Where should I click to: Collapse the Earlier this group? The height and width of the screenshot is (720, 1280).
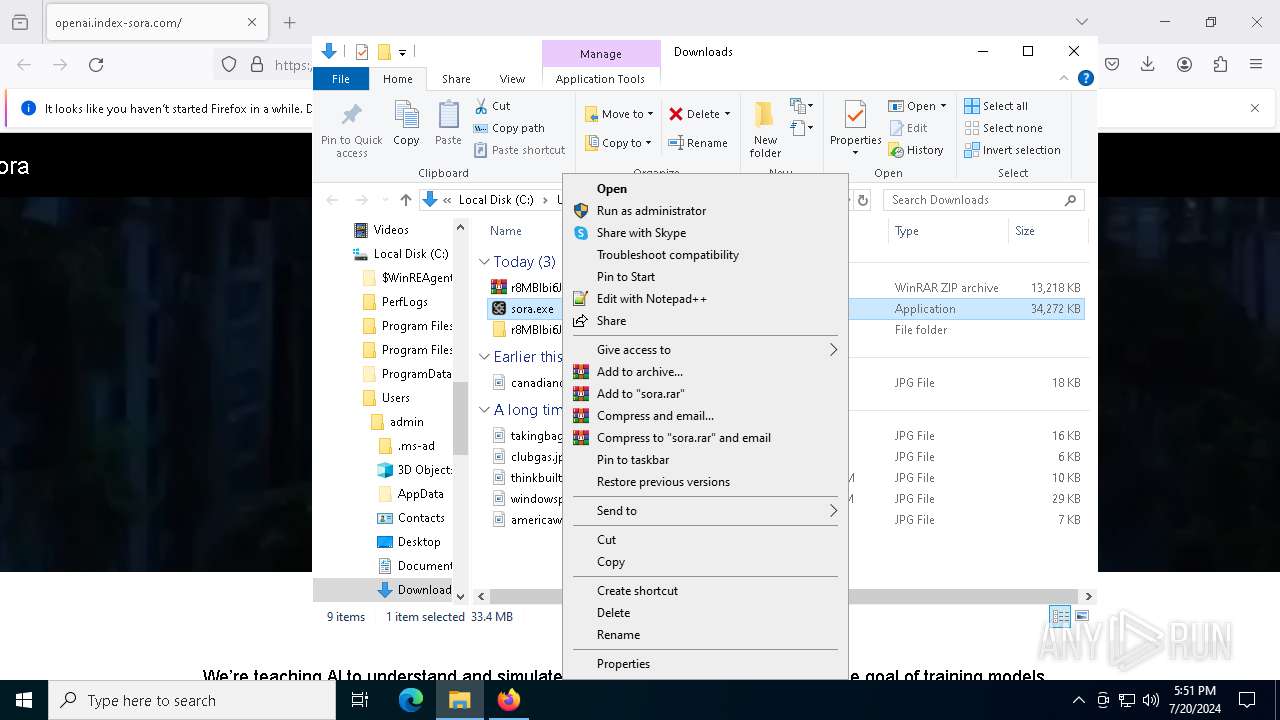[484, 357]
